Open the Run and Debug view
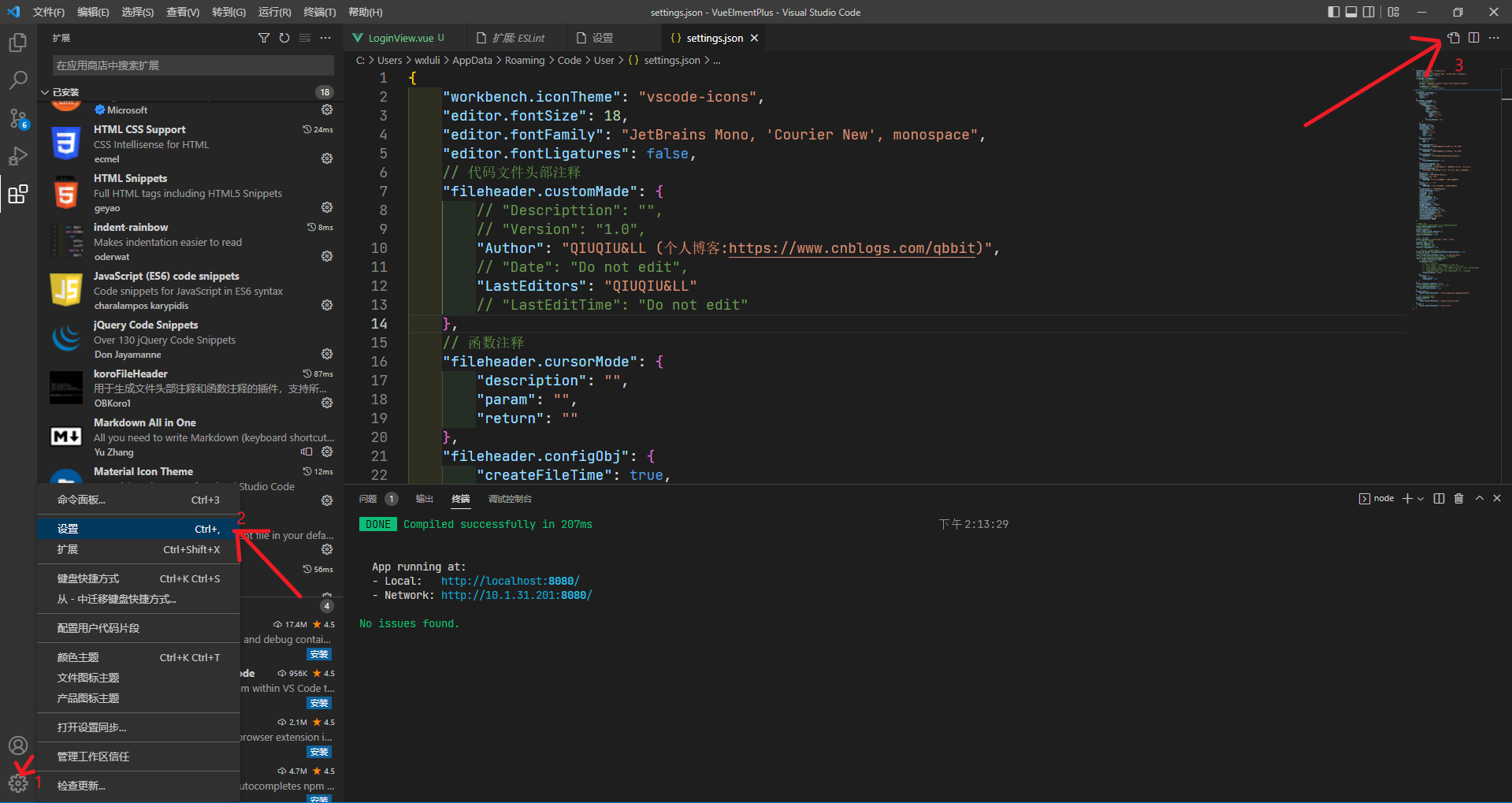The height and width of the screenshot is (803, 1512). 17,156
